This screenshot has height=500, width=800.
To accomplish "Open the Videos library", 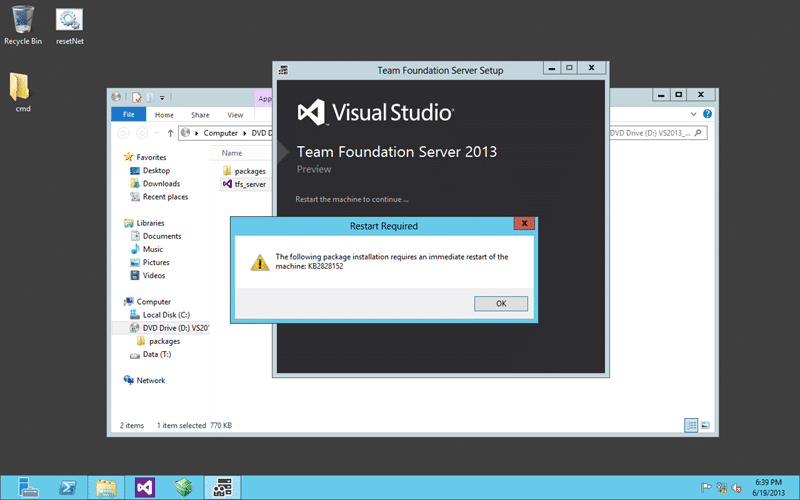I will [148, 276].
